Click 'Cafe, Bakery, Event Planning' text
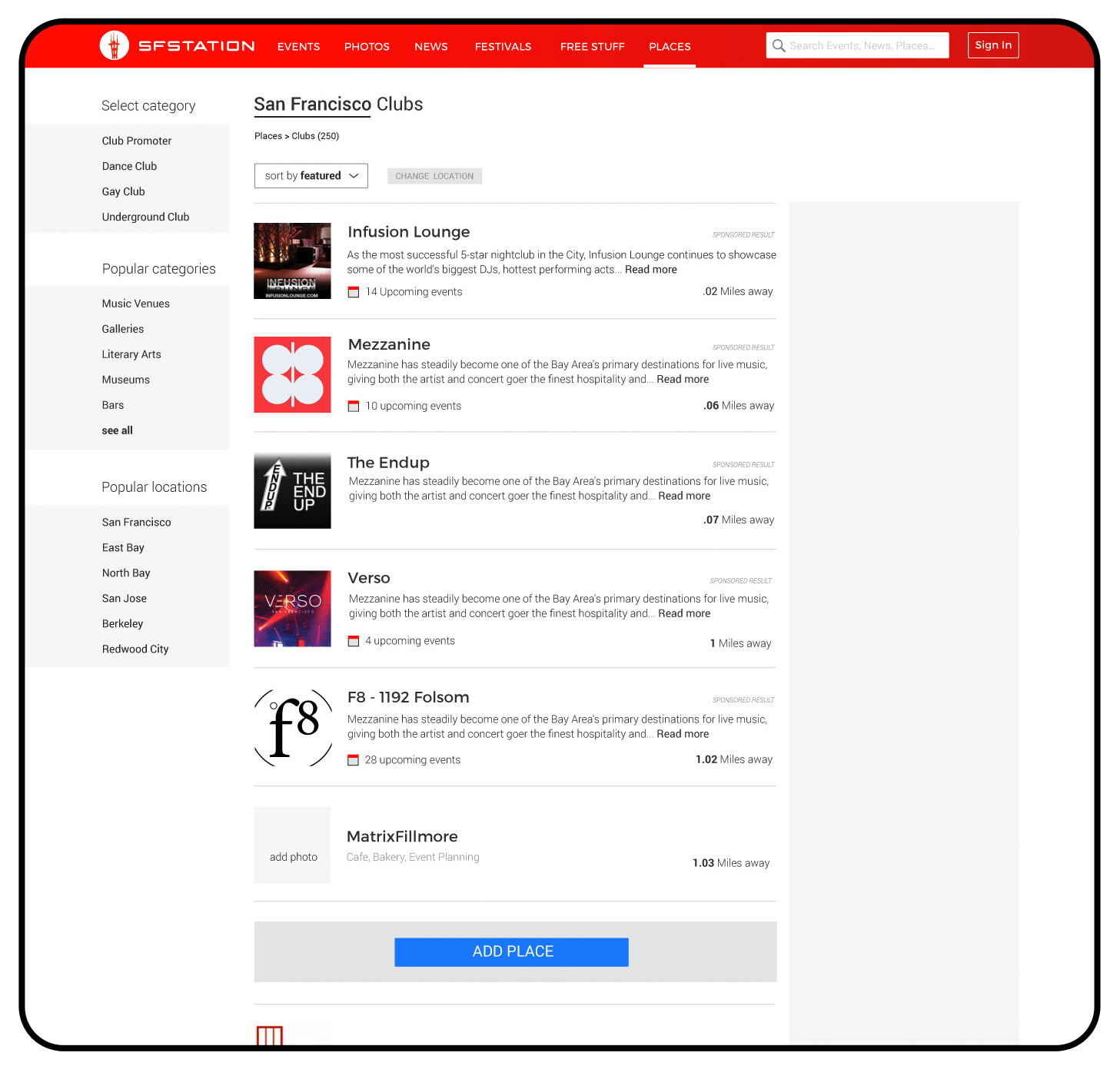Viewport: 1120px width, 1076px height. coord(413,857)
